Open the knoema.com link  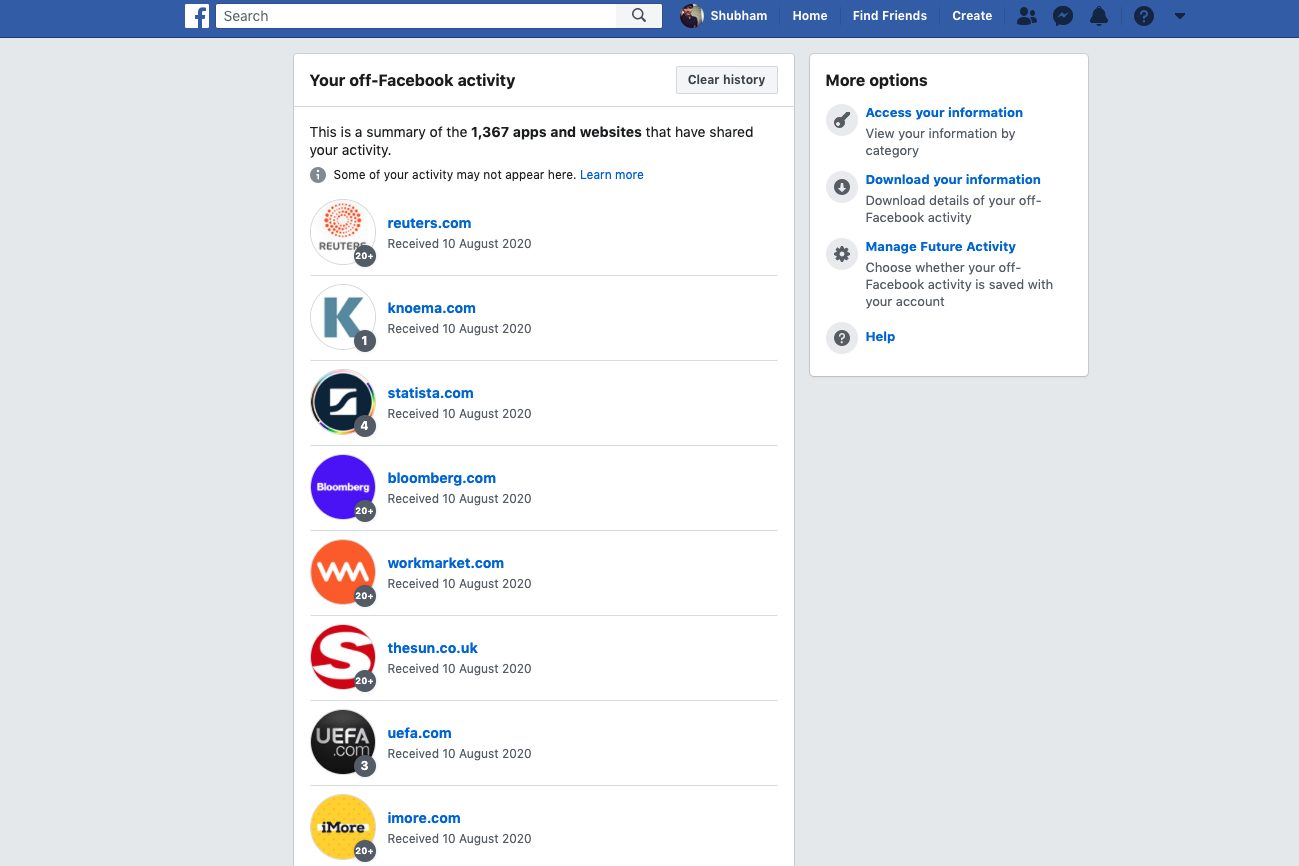(431, 308)
